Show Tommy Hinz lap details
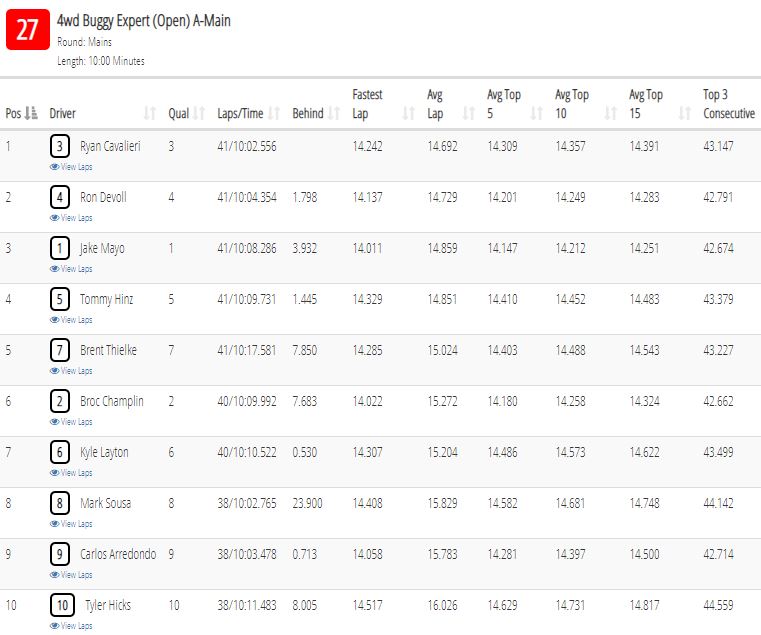This screenshot has height=635, width=761. (x=71, y=319)
